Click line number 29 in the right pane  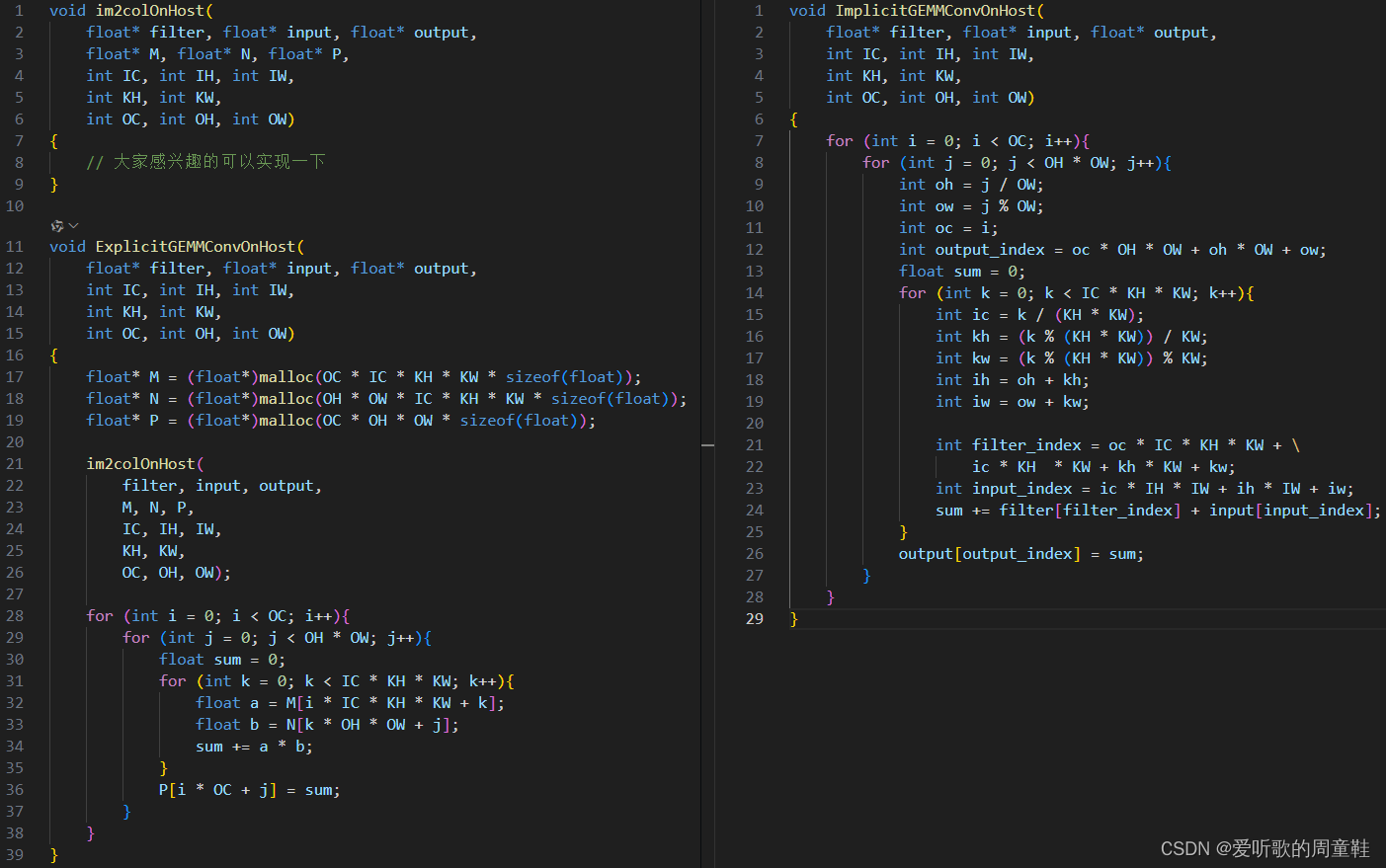click(755, 619)
